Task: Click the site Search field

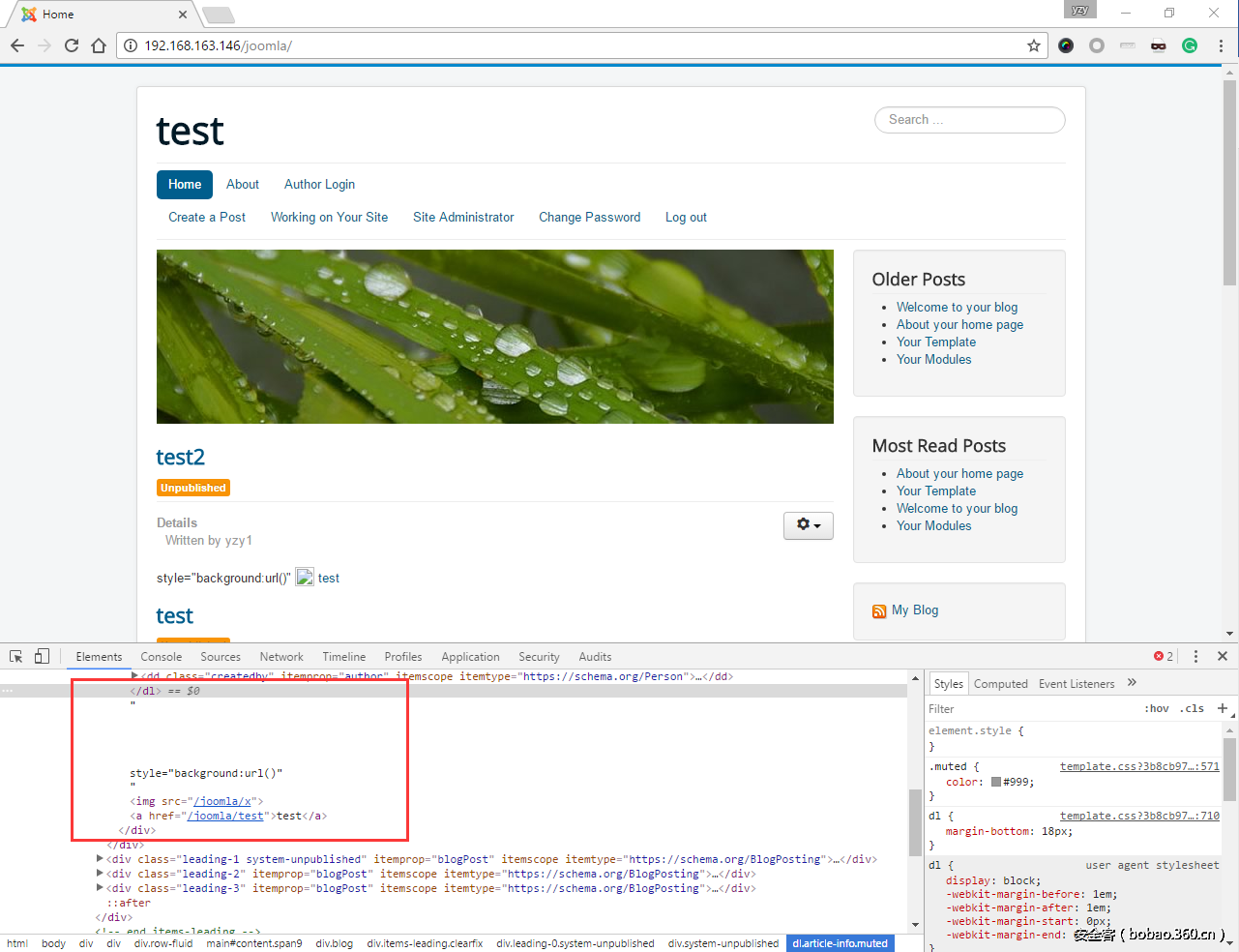Action: [969, 120]
